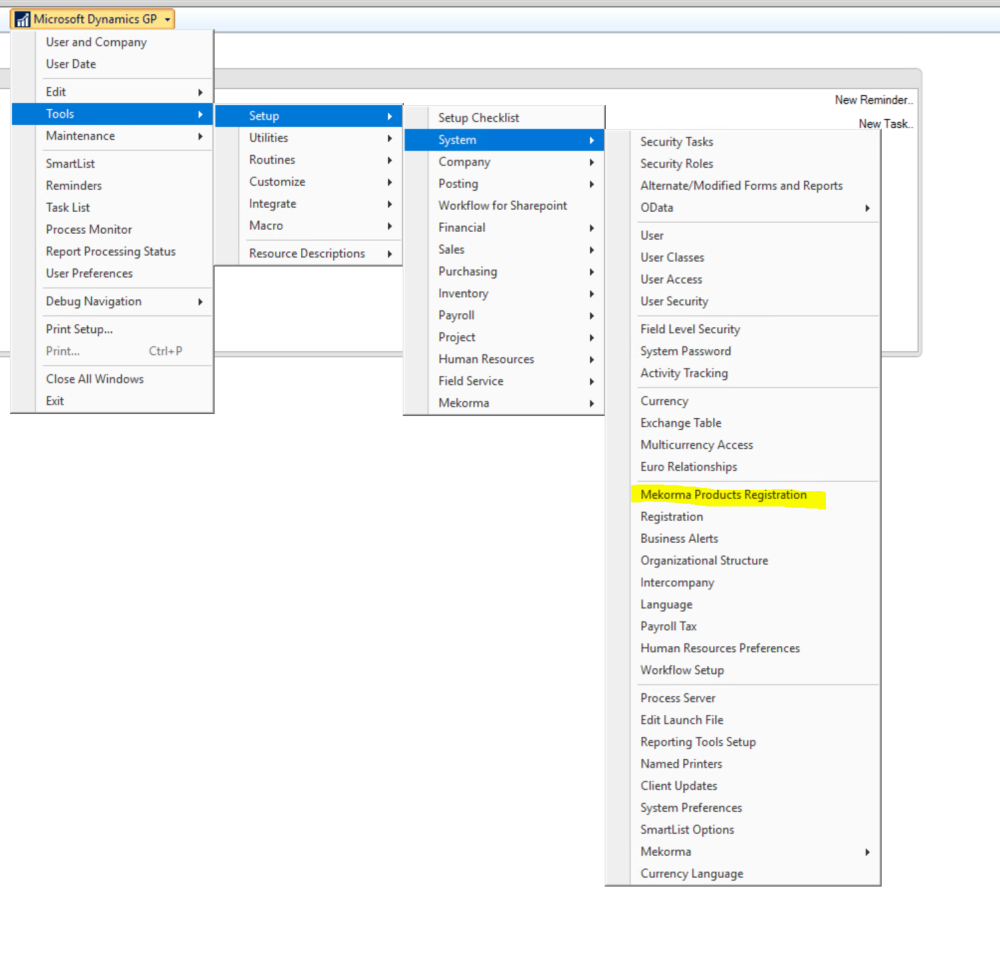Open the Tools submenu
The width and height of the screenshot is (1000, 977).
coord(112,114)
